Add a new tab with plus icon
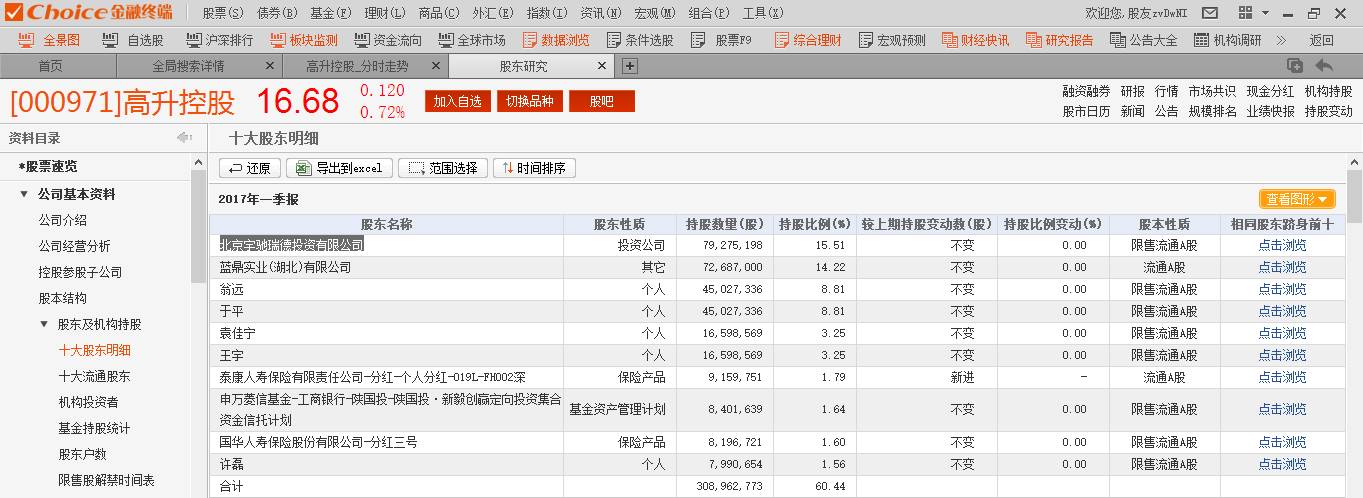This screenshot has height=498, width=1363. 630,66
